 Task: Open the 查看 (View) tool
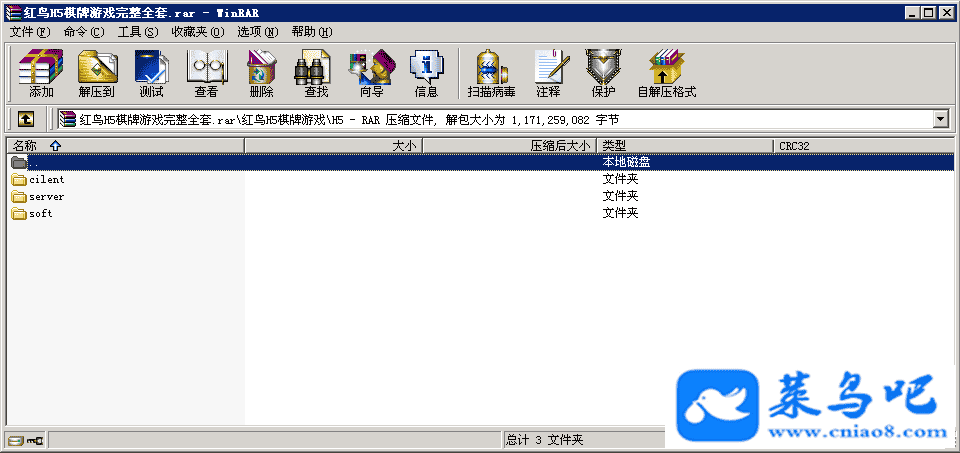(206, 73)
